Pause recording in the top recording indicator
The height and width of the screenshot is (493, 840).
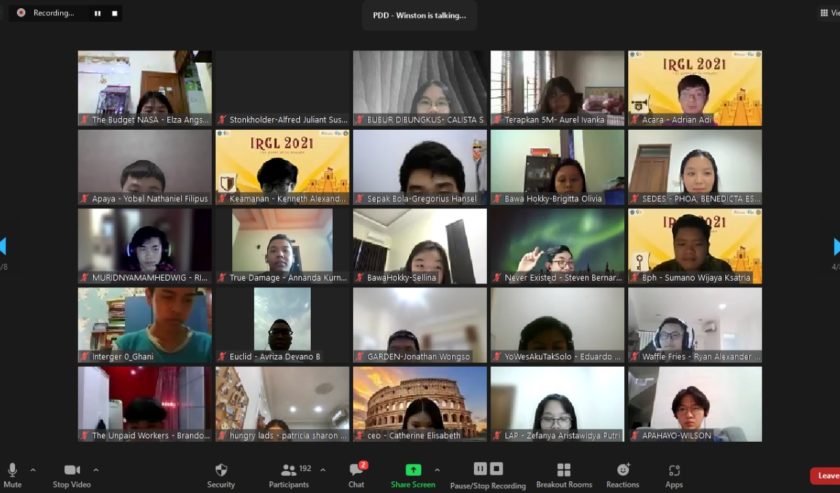coord(98,13)
